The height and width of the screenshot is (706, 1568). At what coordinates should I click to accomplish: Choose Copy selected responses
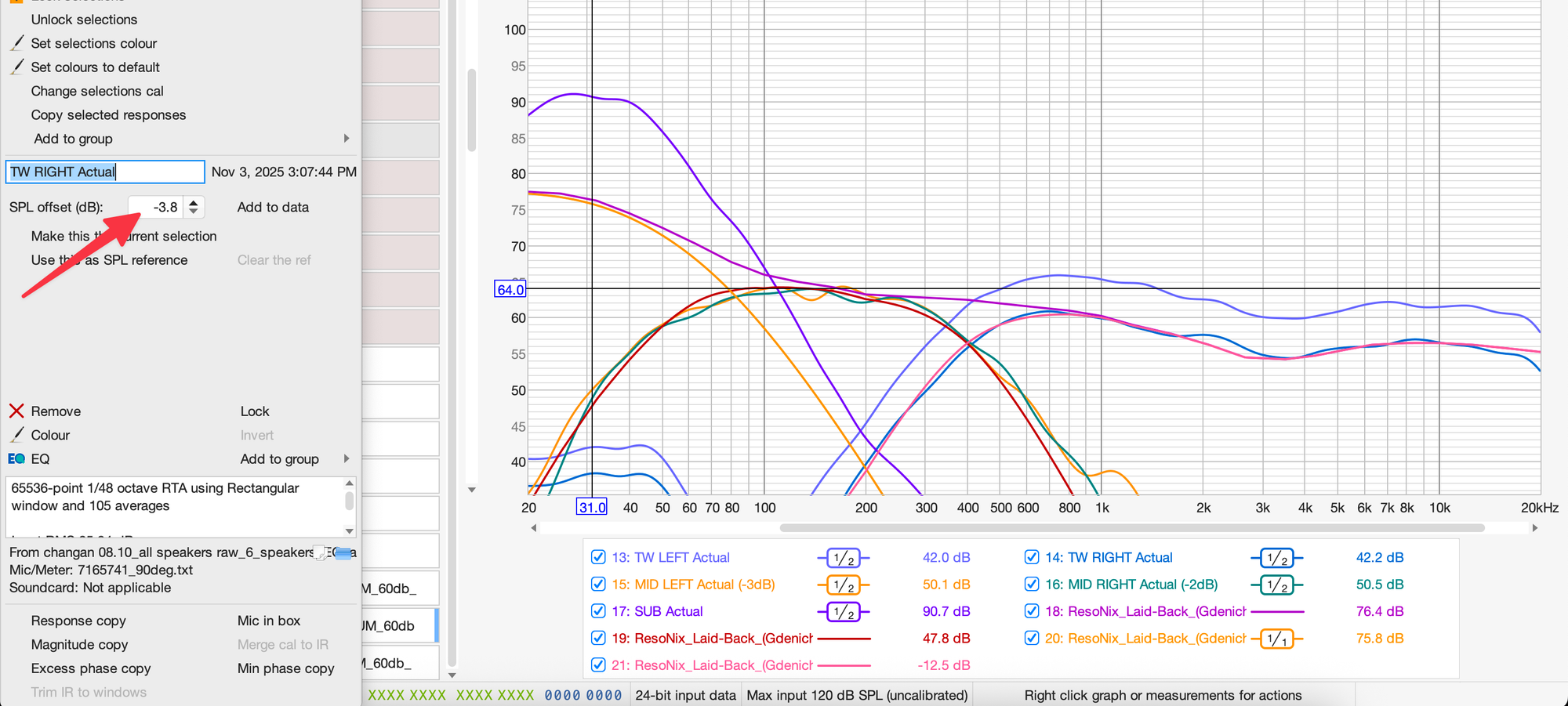[108, 115]
